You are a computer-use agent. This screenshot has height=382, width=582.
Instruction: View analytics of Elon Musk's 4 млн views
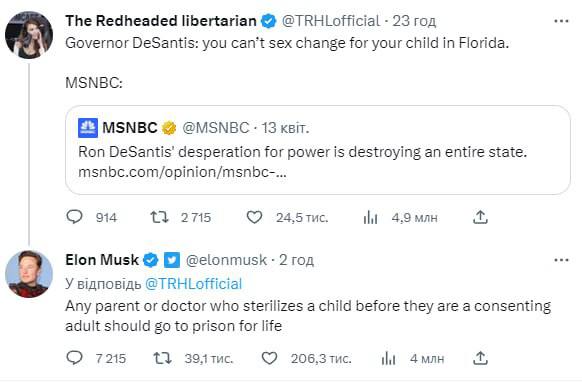click(x=388, y=359)
